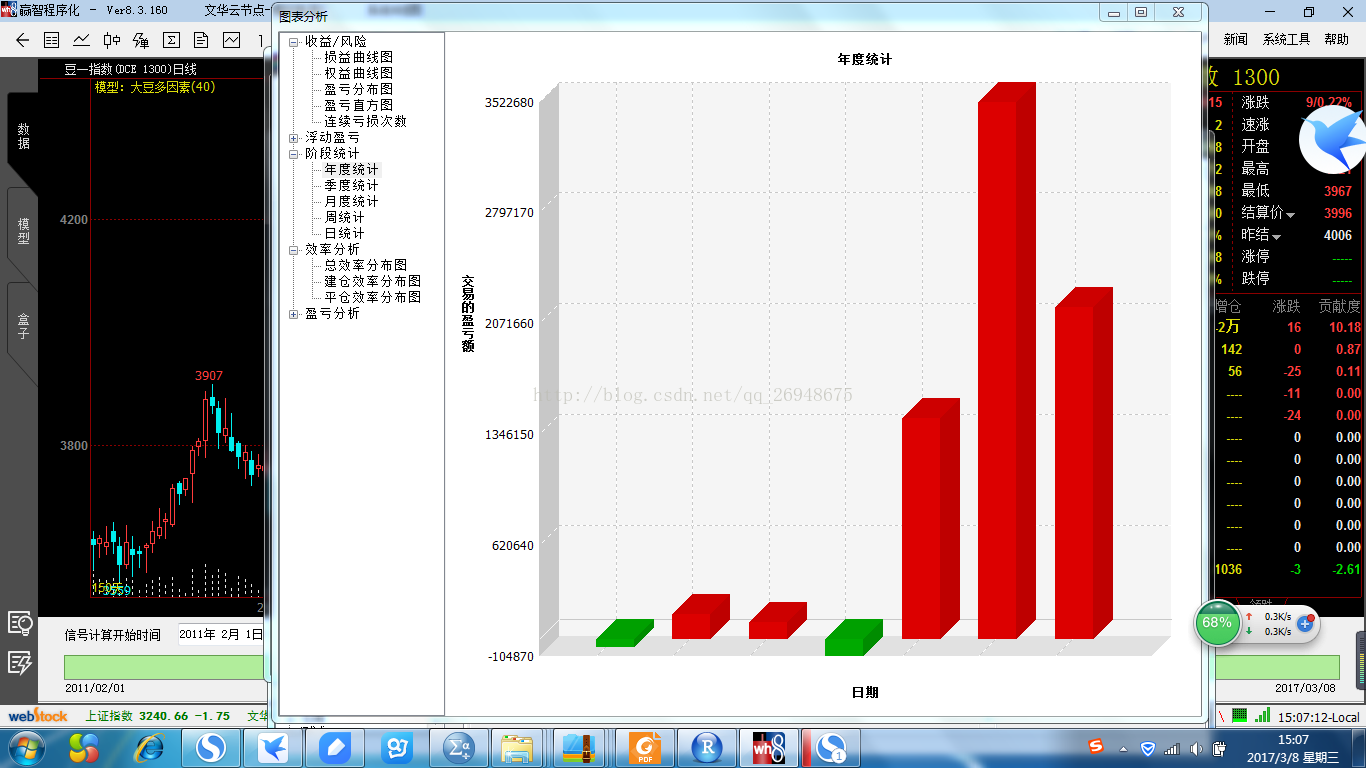Expand the 浮动盈亏 tree node
1366x768 pixels.
coord(293,137)
